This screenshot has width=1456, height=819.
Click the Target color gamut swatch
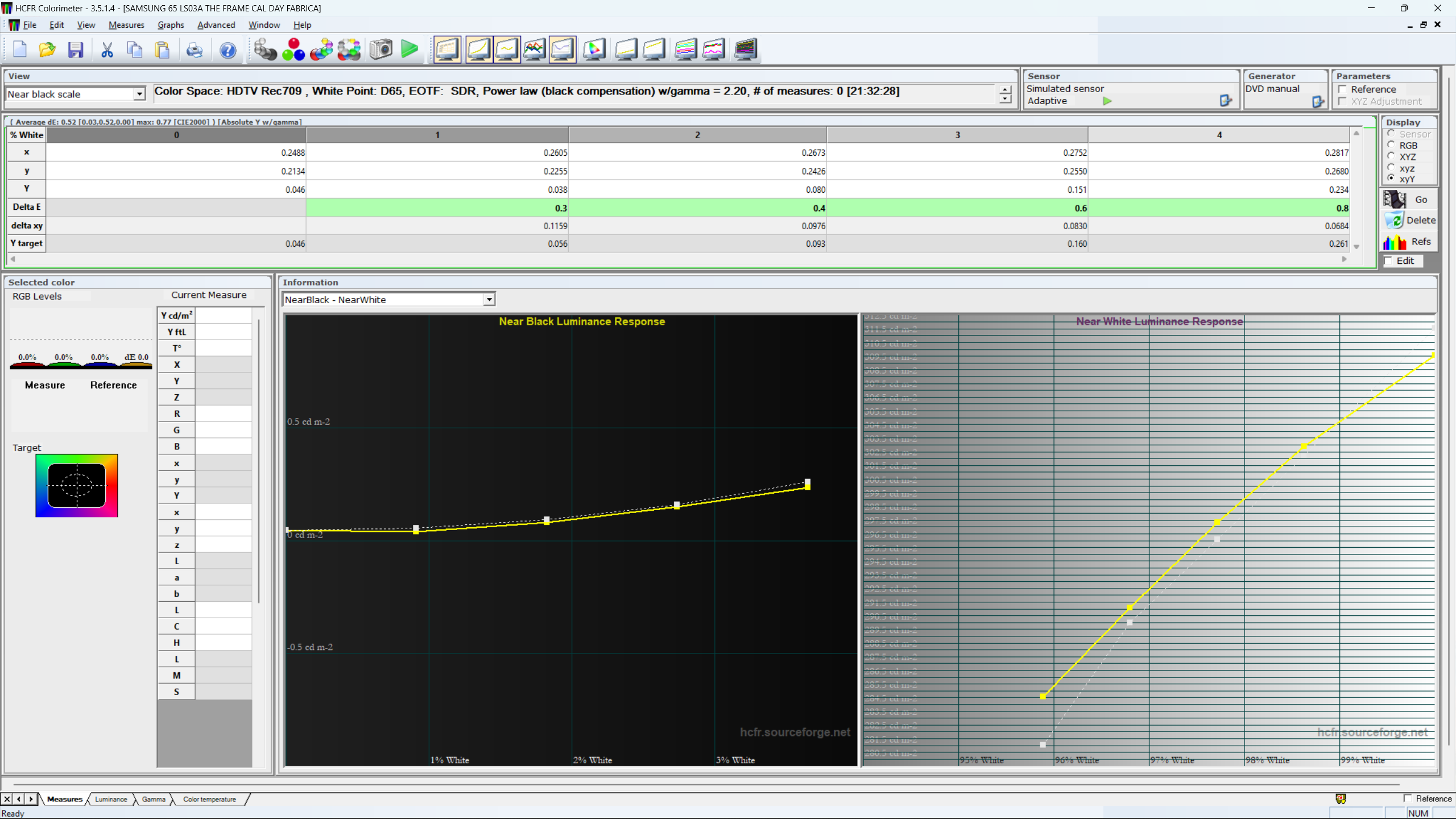pyautogui.click(x=77, y=485)
